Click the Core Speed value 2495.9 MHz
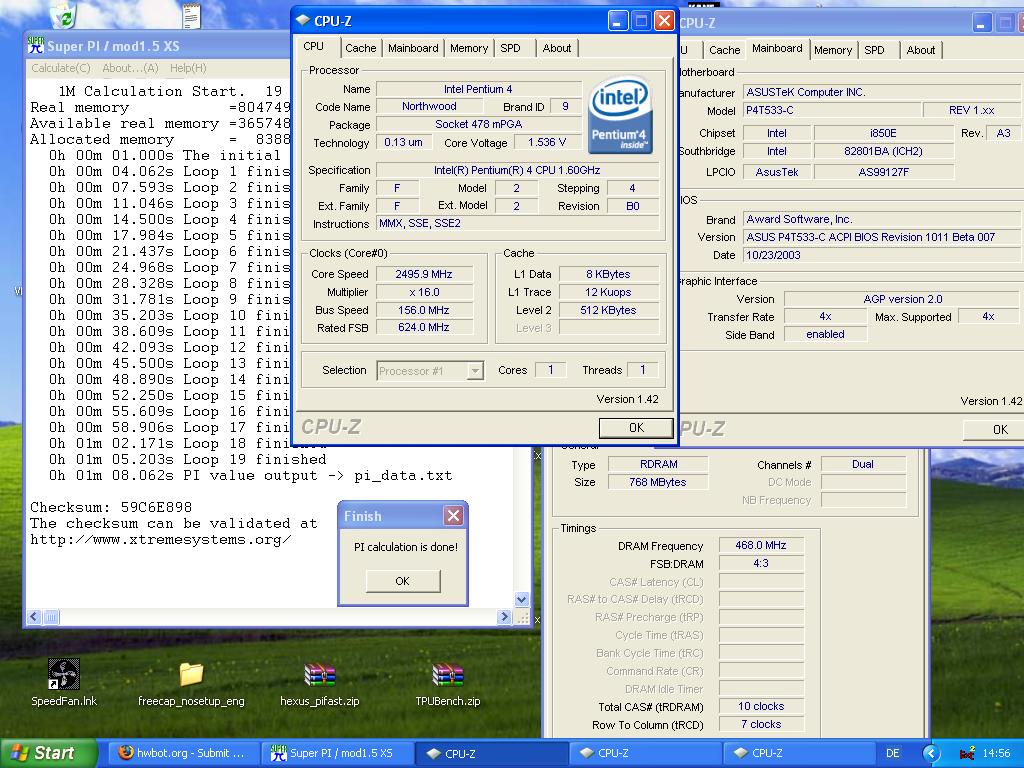Screen dimensions: 1024x768 424,274
